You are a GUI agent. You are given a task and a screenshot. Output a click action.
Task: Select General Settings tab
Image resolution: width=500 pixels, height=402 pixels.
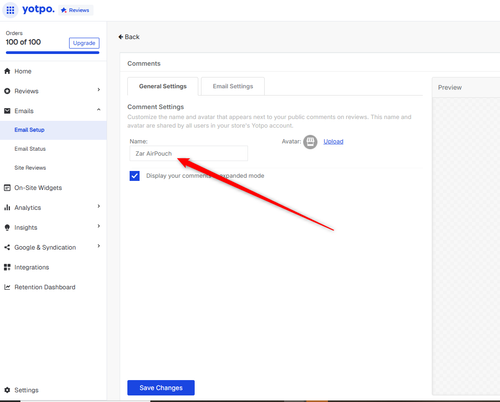[163, 86]
